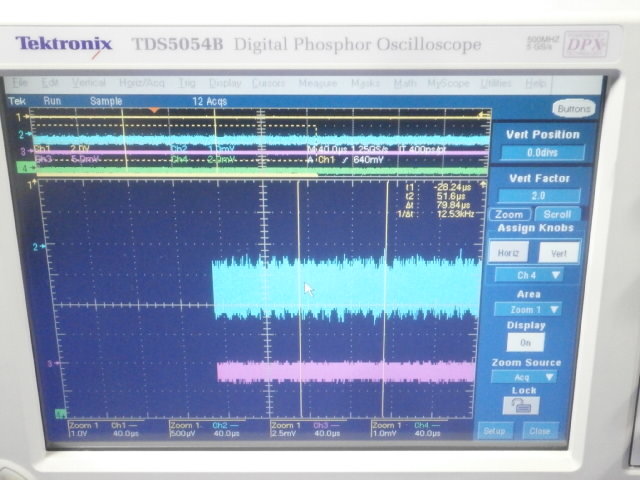This screenshot has height=480, width=640.
Task: Open the File menu
Action: (x=19, y=83)
